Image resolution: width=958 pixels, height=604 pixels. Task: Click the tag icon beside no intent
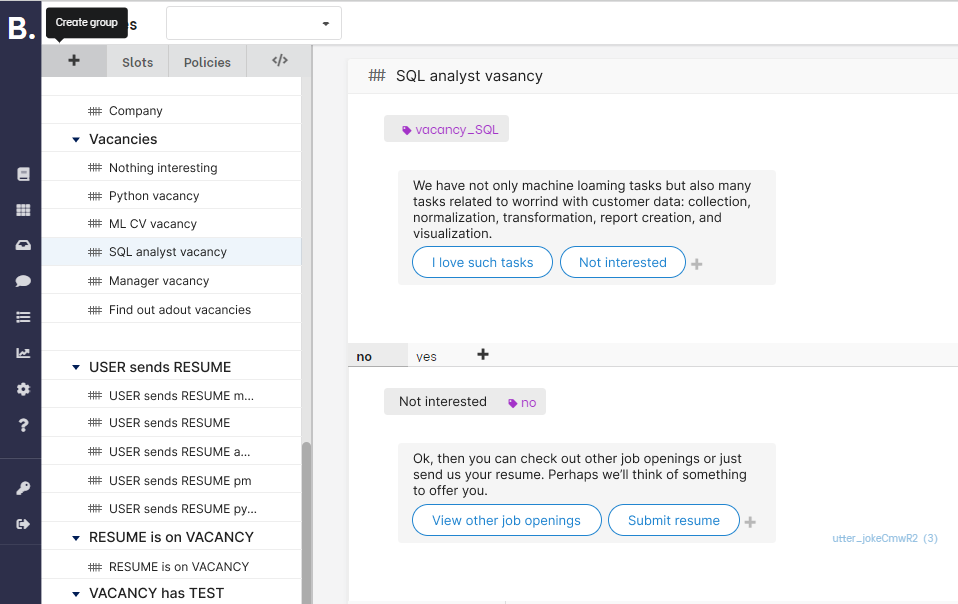click(513, 403)
